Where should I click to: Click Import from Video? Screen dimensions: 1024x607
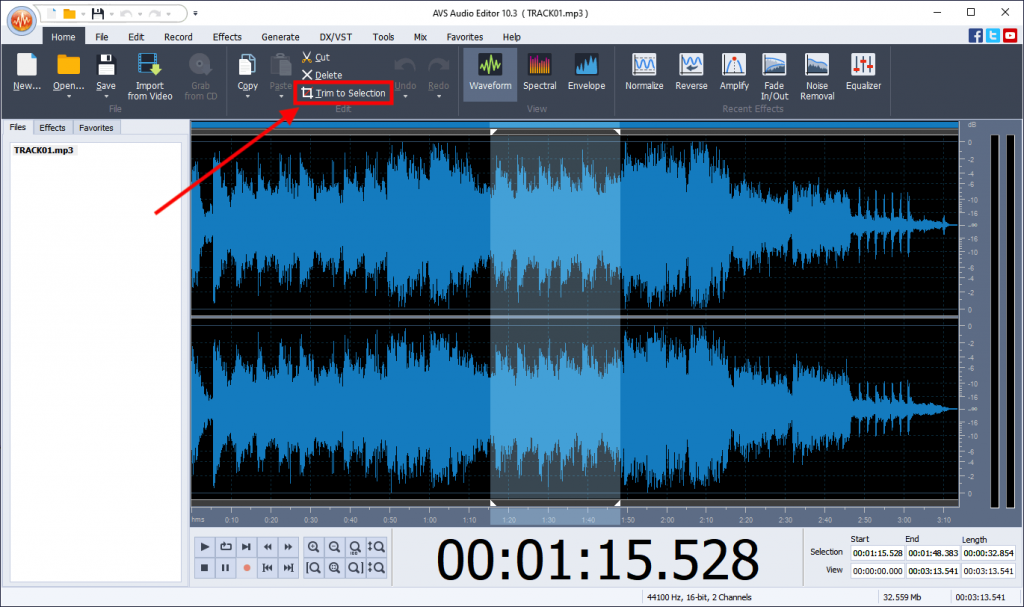(x=150, y=77)
